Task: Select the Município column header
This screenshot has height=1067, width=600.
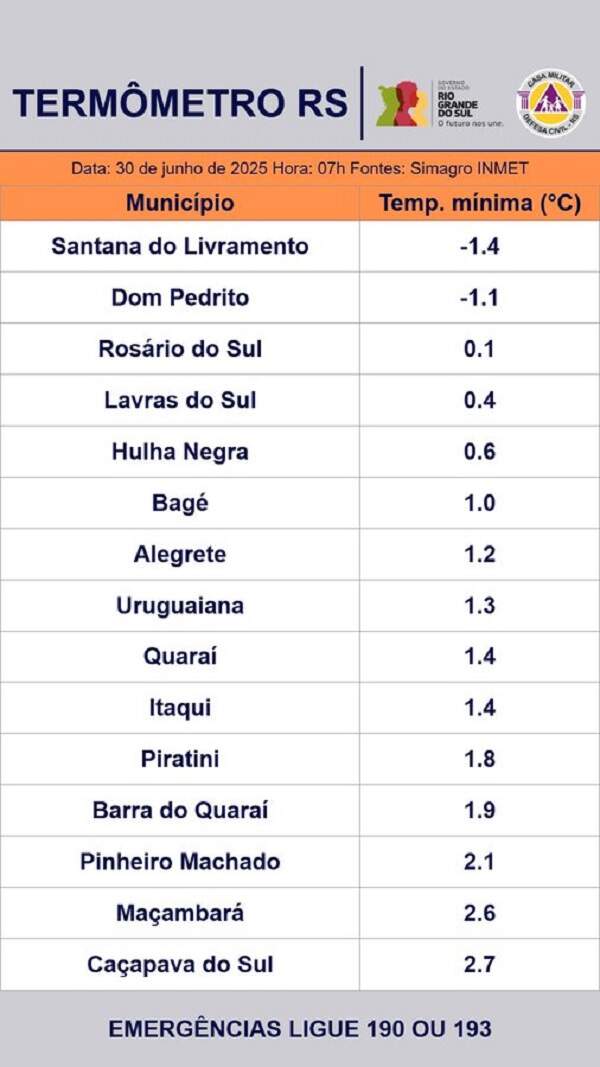Action: (180, 203)
